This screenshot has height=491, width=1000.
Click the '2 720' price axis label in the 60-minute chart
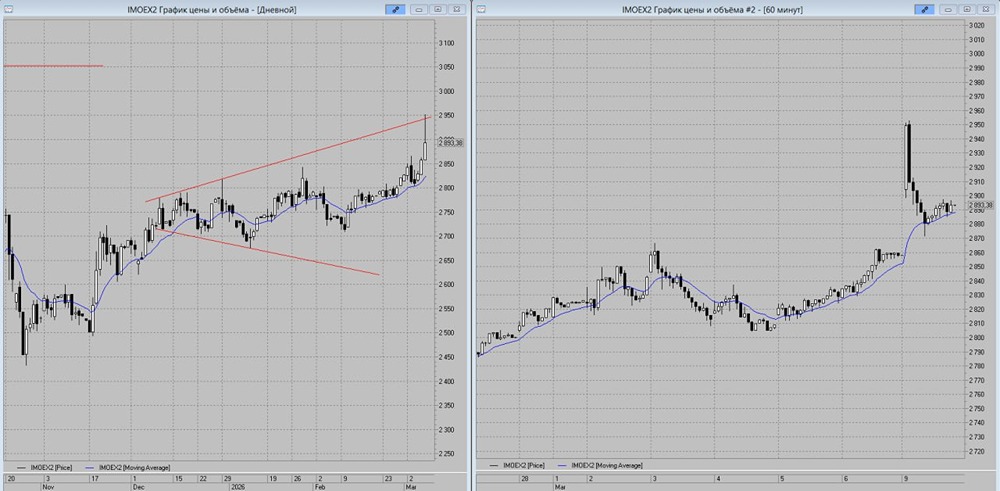point(976,451)
